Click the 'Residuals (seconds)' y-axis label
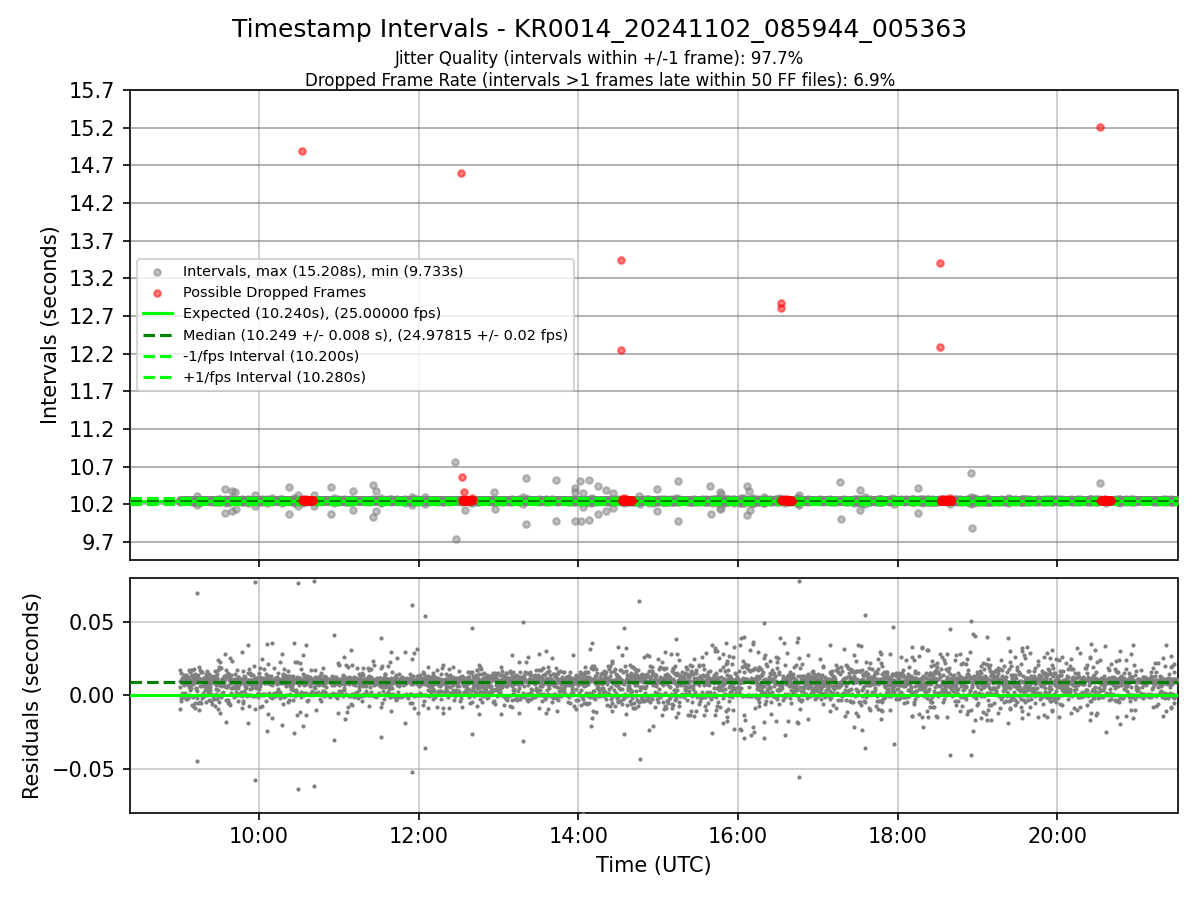This screenshot has height=900, width=1200. pos(32,696)
